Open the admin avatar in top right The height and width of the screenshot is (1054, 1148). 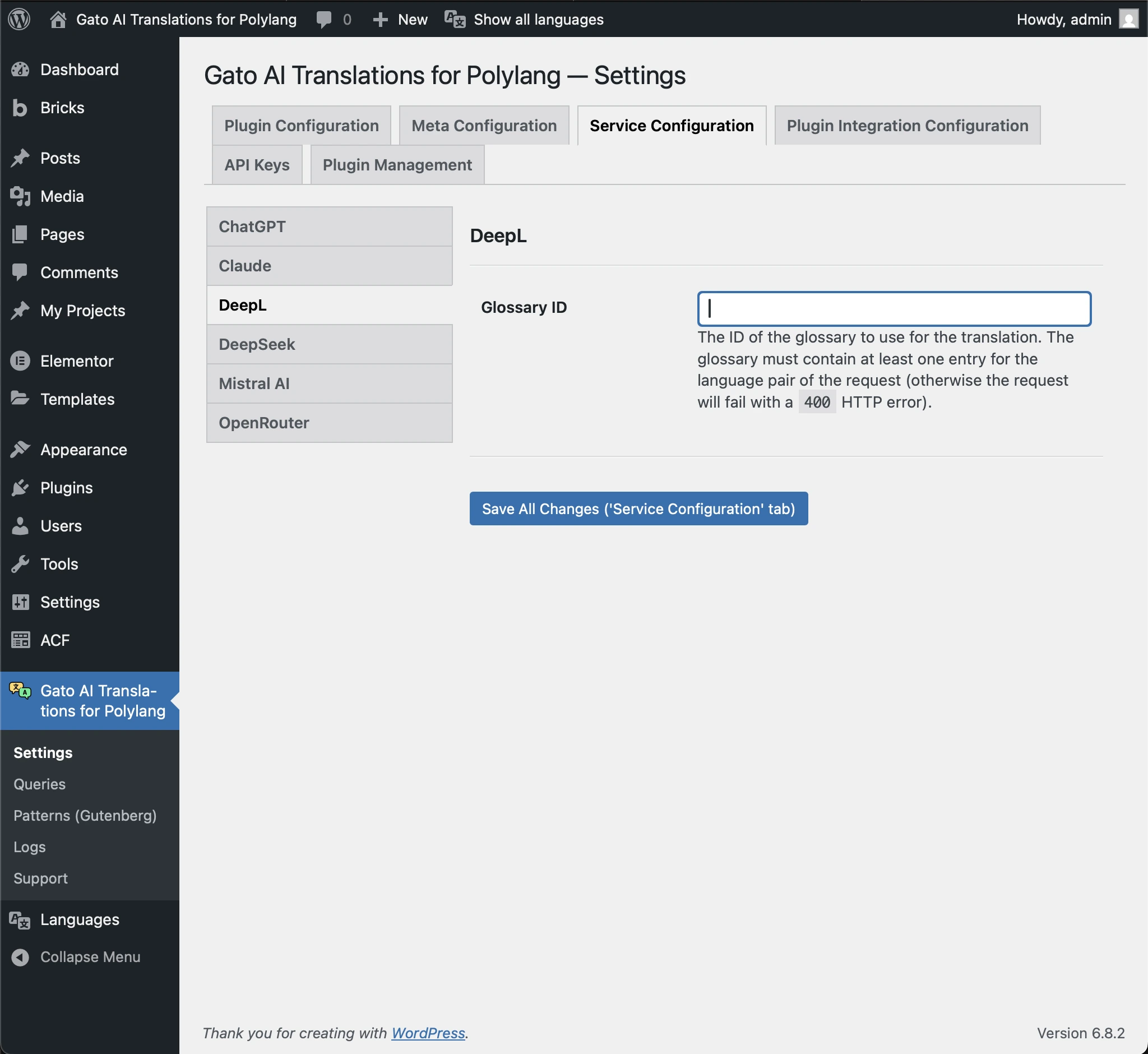click(x=1128, y=19)
